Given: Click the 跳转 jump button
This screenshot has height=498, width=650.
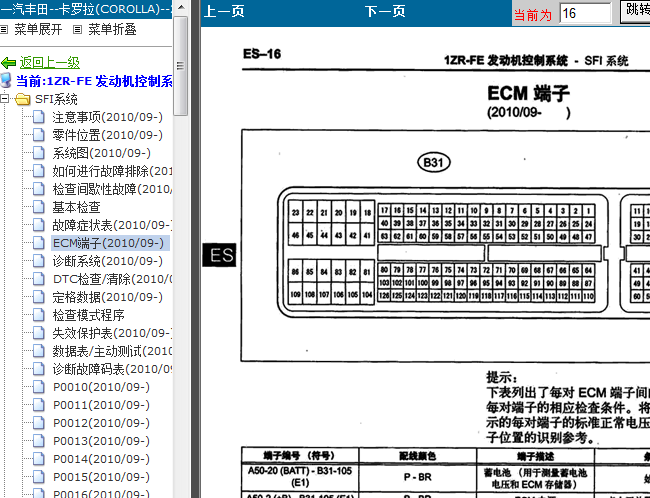Looking at the screenshot, I should tap(635, 10).
